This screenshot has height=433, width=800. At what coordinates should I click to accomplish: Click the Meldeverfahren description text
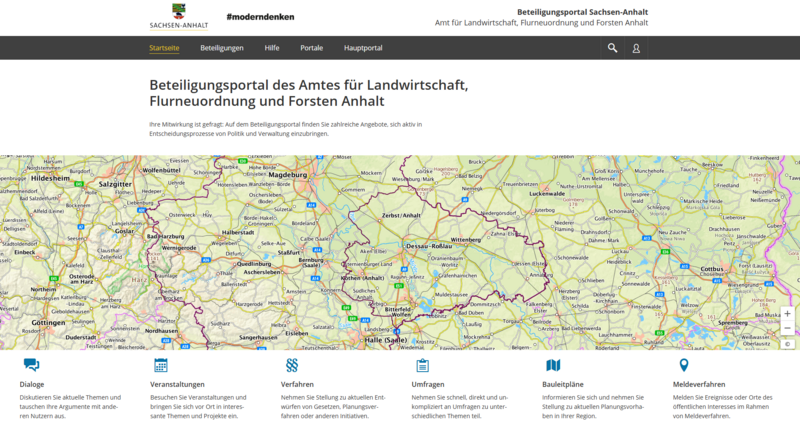click(722, 406)
